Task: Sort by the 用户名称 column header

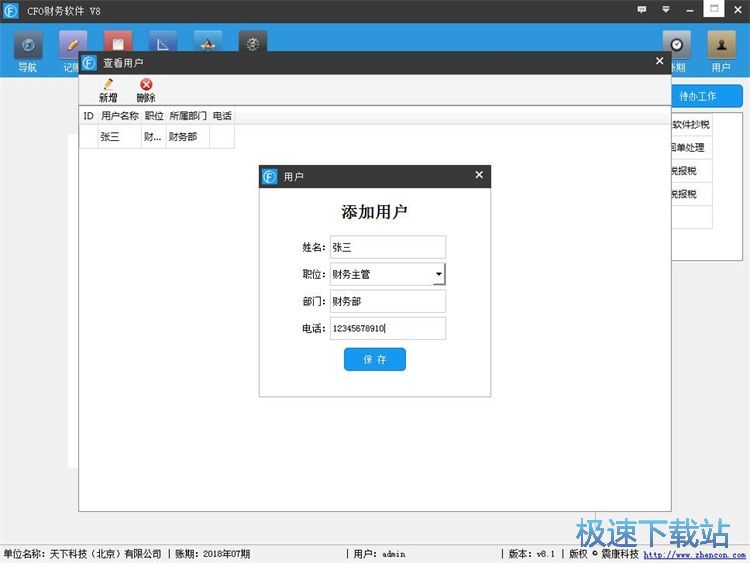Action: (x=120, y=116)
